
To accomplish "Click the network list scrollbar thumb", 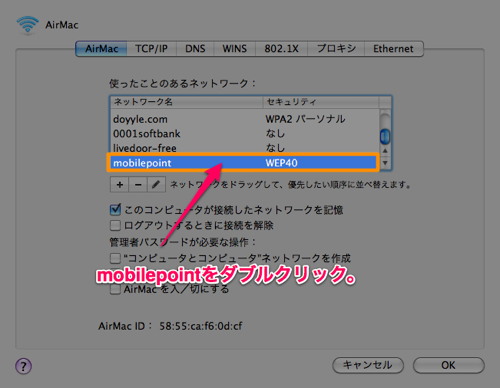I will [385, 136].
